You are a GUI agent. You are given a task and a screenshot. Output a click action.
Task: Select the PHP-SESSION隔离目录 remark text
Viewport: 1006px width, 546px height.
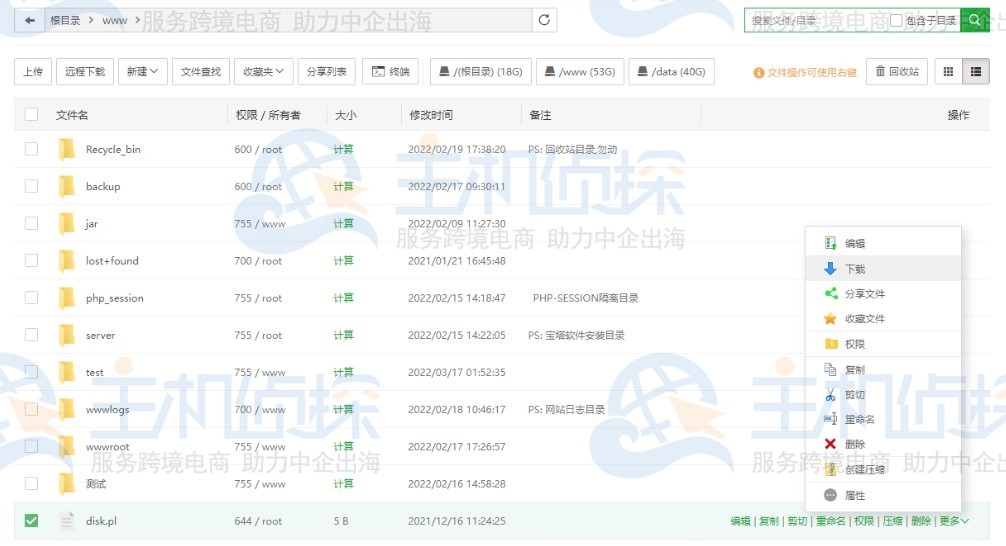pos(585,298)
